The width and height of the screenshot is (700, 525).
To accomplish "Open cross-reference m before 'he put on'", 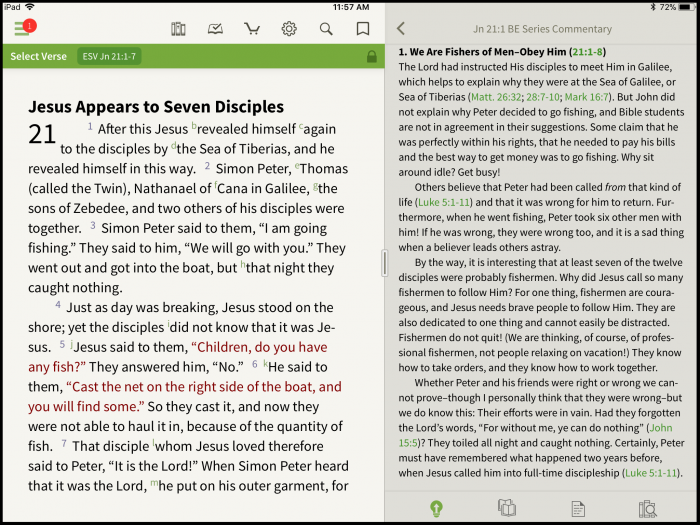I will tap(154, 483).
